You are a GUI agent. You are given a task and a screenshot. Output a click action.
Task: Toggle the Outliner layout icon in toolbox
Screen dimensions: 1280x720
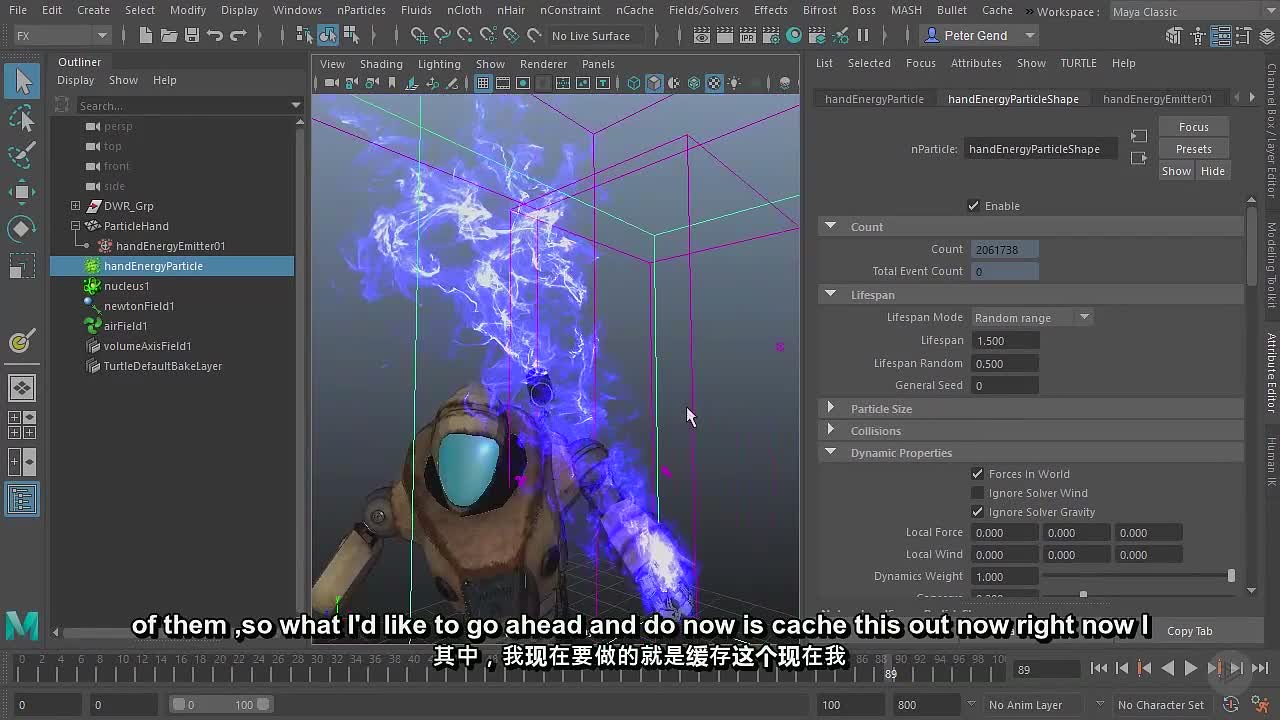(x=22, y=498)
